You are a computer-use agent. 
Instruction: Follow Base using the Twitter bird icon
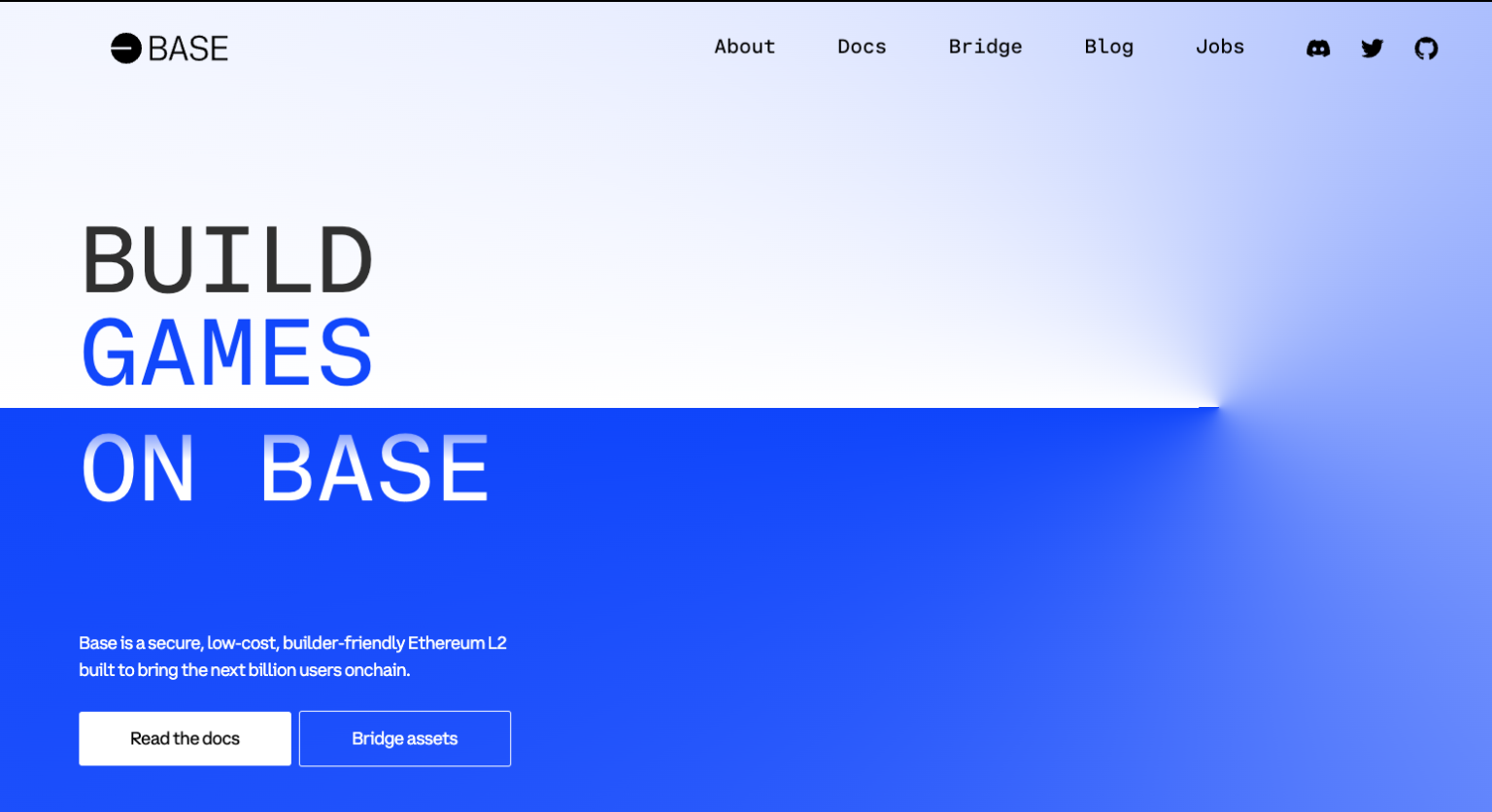point(1372,48)
